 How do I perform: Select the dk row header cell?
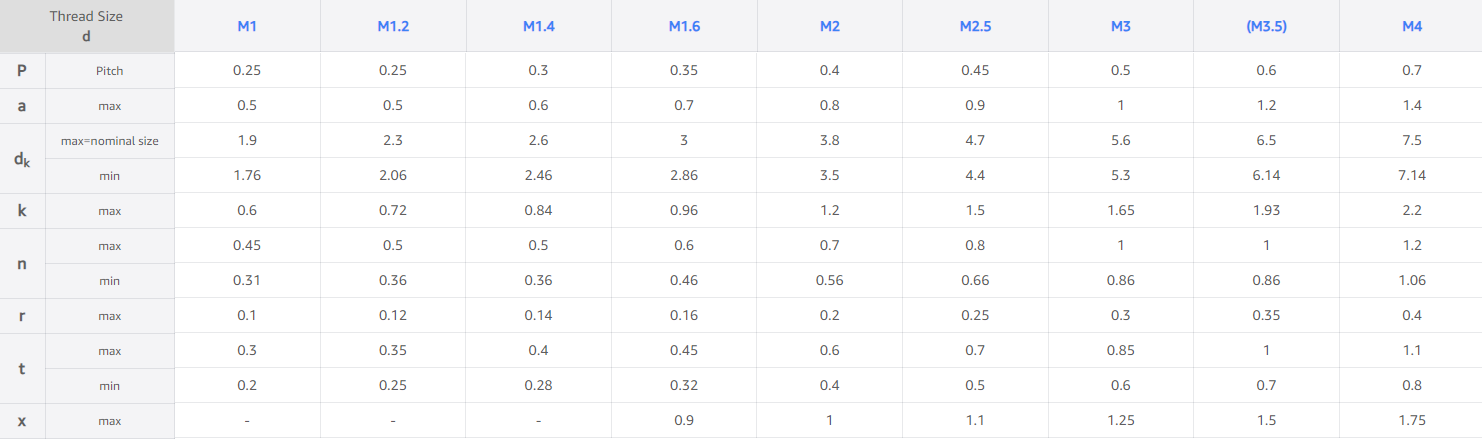click(22, 158)
